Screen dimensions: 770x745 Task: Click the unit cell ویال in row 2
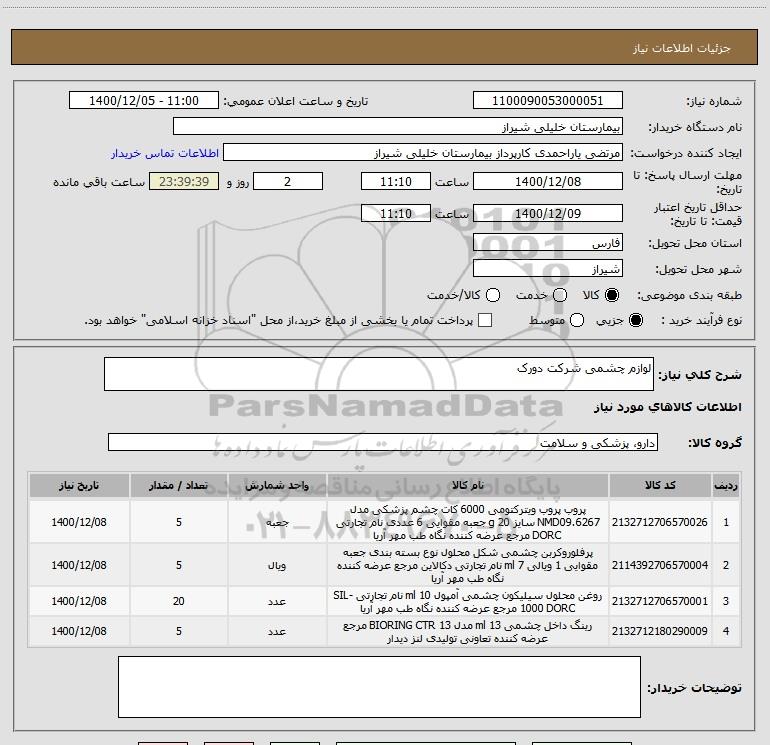(277, 565)
